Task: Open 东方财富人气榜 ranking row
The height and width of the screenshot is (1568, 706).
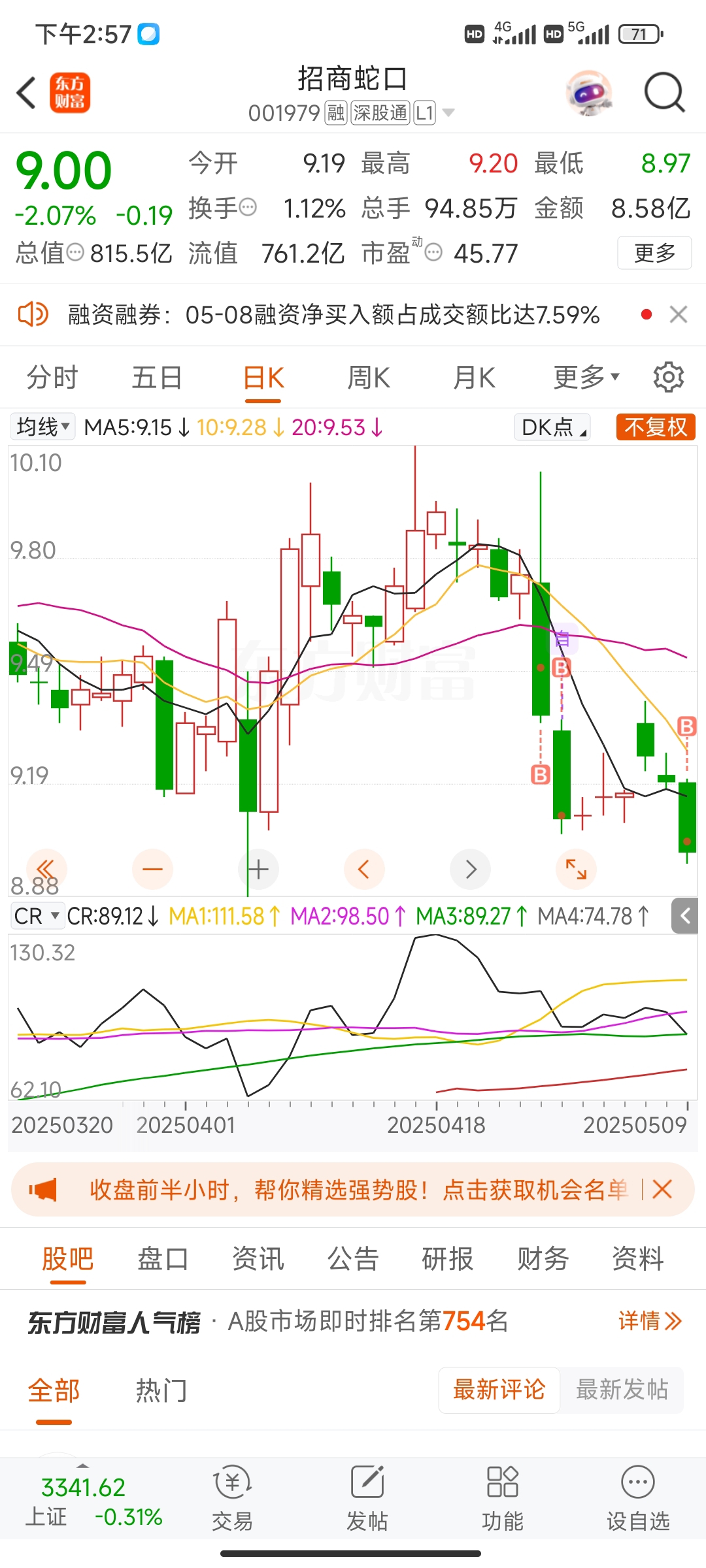Action: point(353,1322)
